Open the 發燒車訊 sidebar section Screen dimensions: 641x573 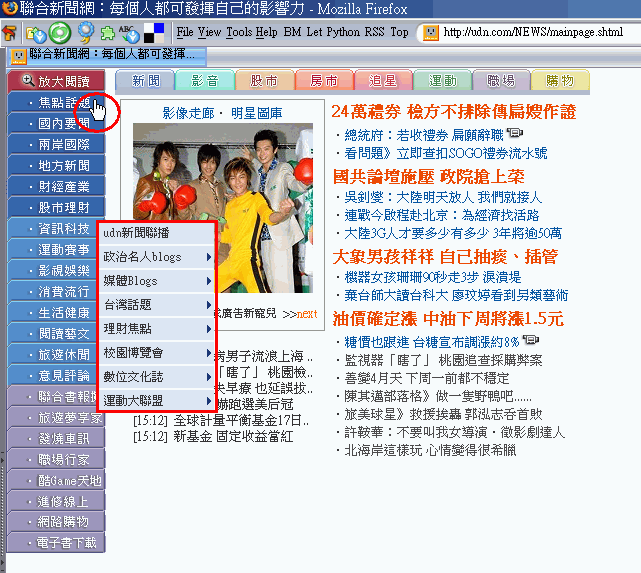(56, 439)
